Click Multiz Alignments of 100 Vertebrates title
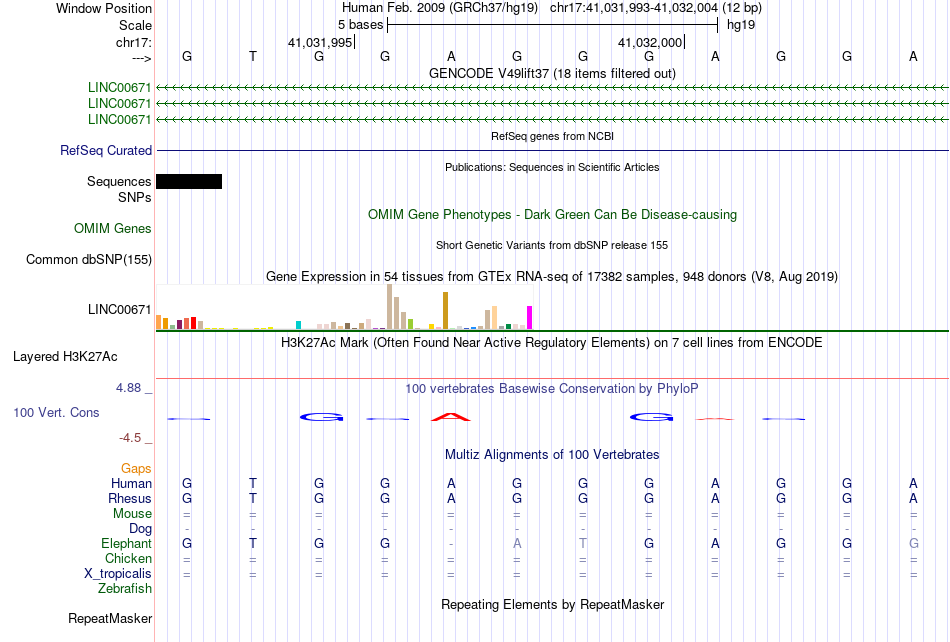Screen dimensions: 950x642 [552, 455]
